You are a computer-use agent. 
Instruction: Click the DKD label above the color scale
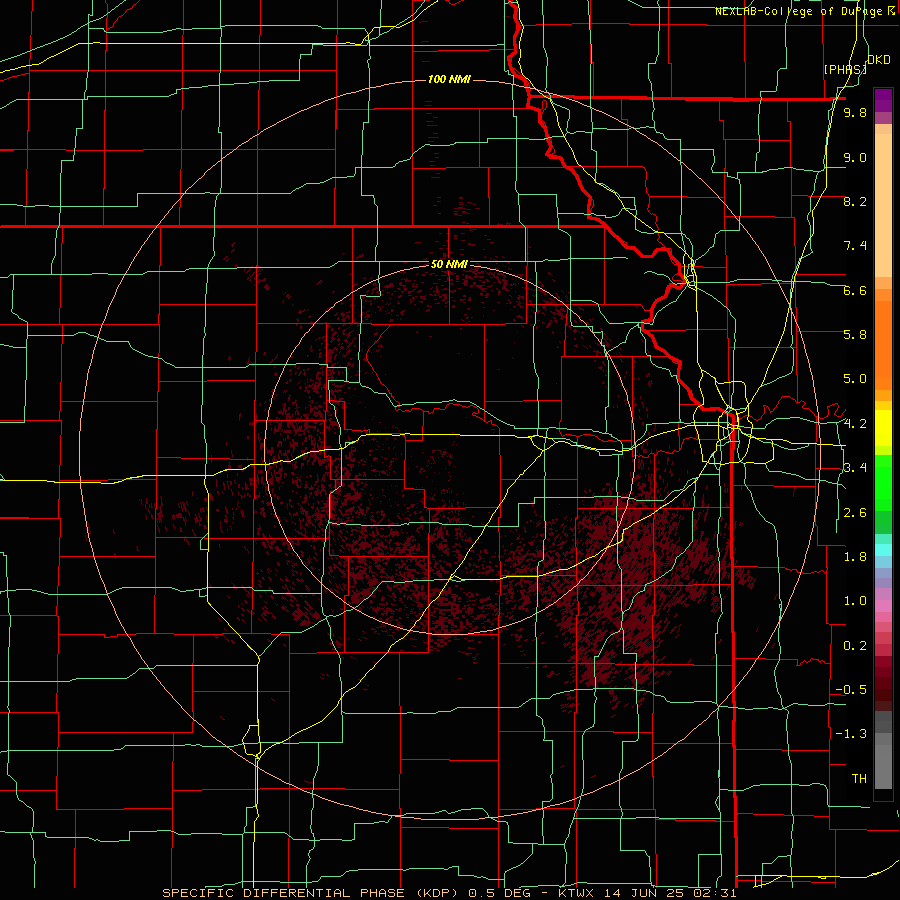point(878,60)
